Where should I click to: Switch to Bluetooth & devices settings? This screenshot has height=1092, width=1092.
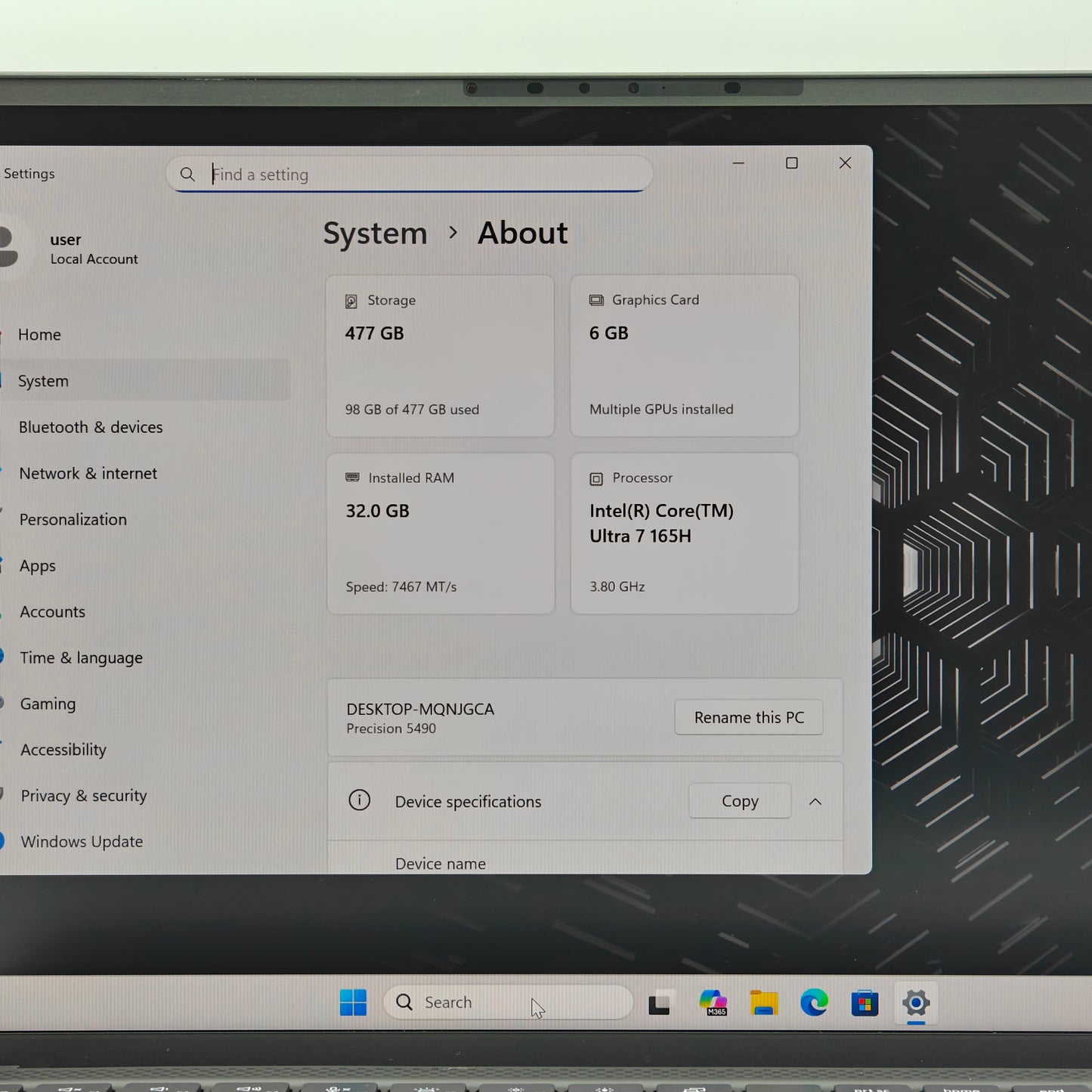(90, 427)
